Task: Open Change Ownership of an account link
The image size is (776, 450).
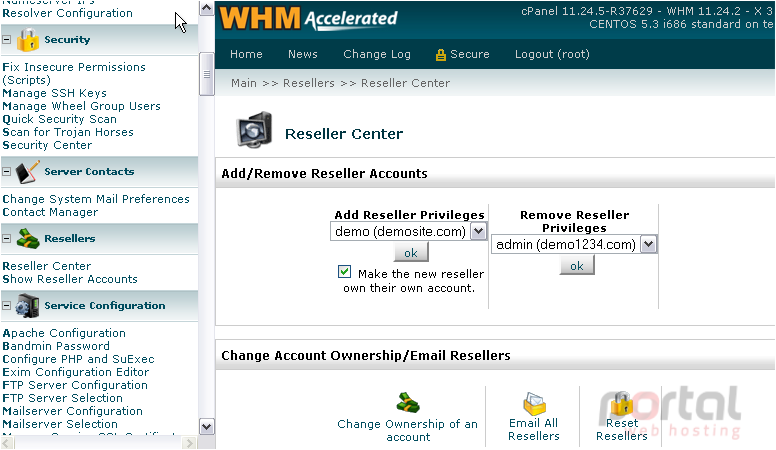Action: pyautogui.click(x=407, y=430)
